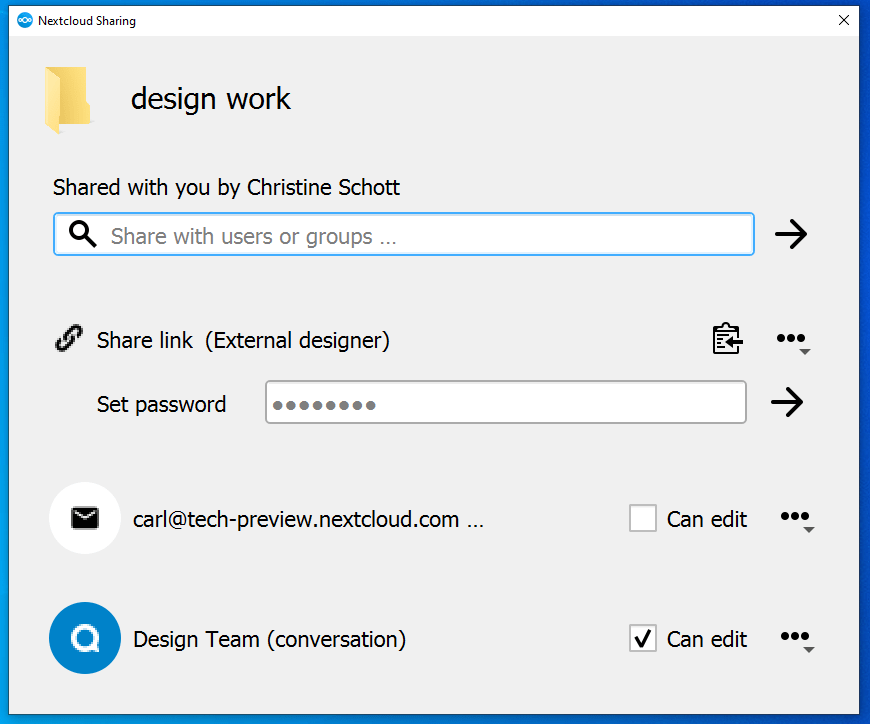The height and width of the screenshot is (724, 870).
Task: Click the Share link (External designer) label
Action: click(x=243, y=340)
